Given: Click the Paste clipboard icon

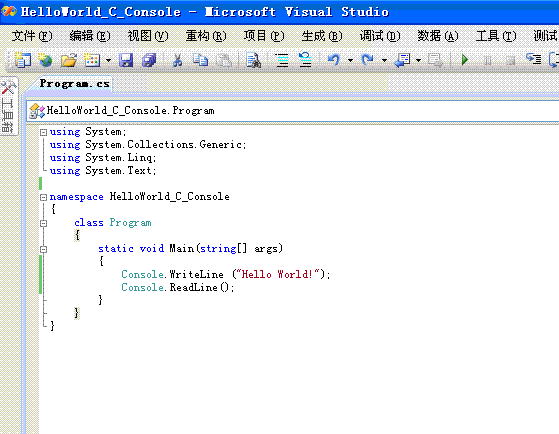Looking at the screenshot, I should pos(224,60).
